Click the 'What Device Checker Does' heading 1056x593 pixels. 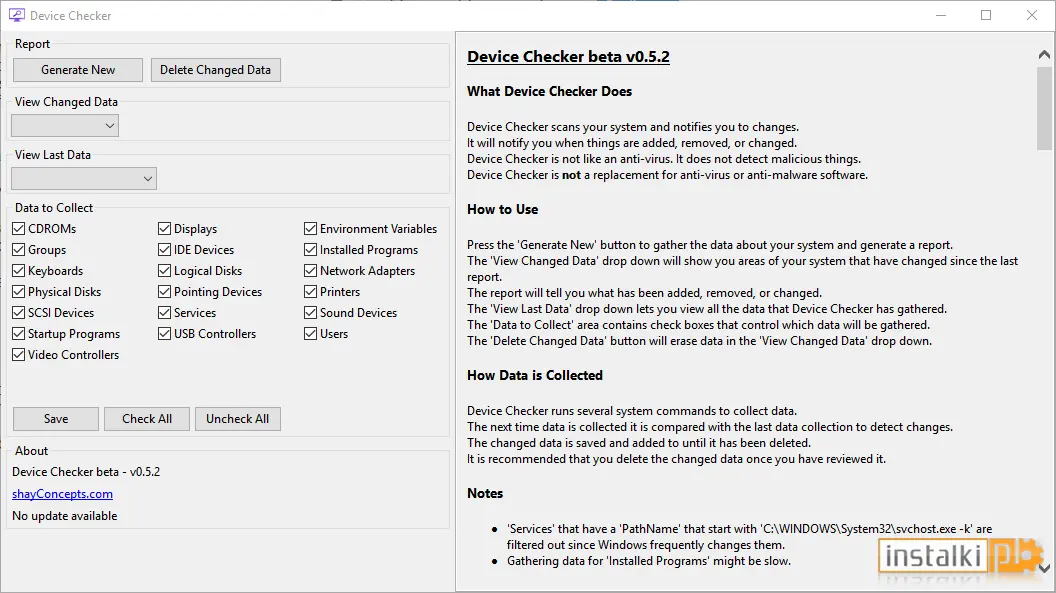pos(550,92)
